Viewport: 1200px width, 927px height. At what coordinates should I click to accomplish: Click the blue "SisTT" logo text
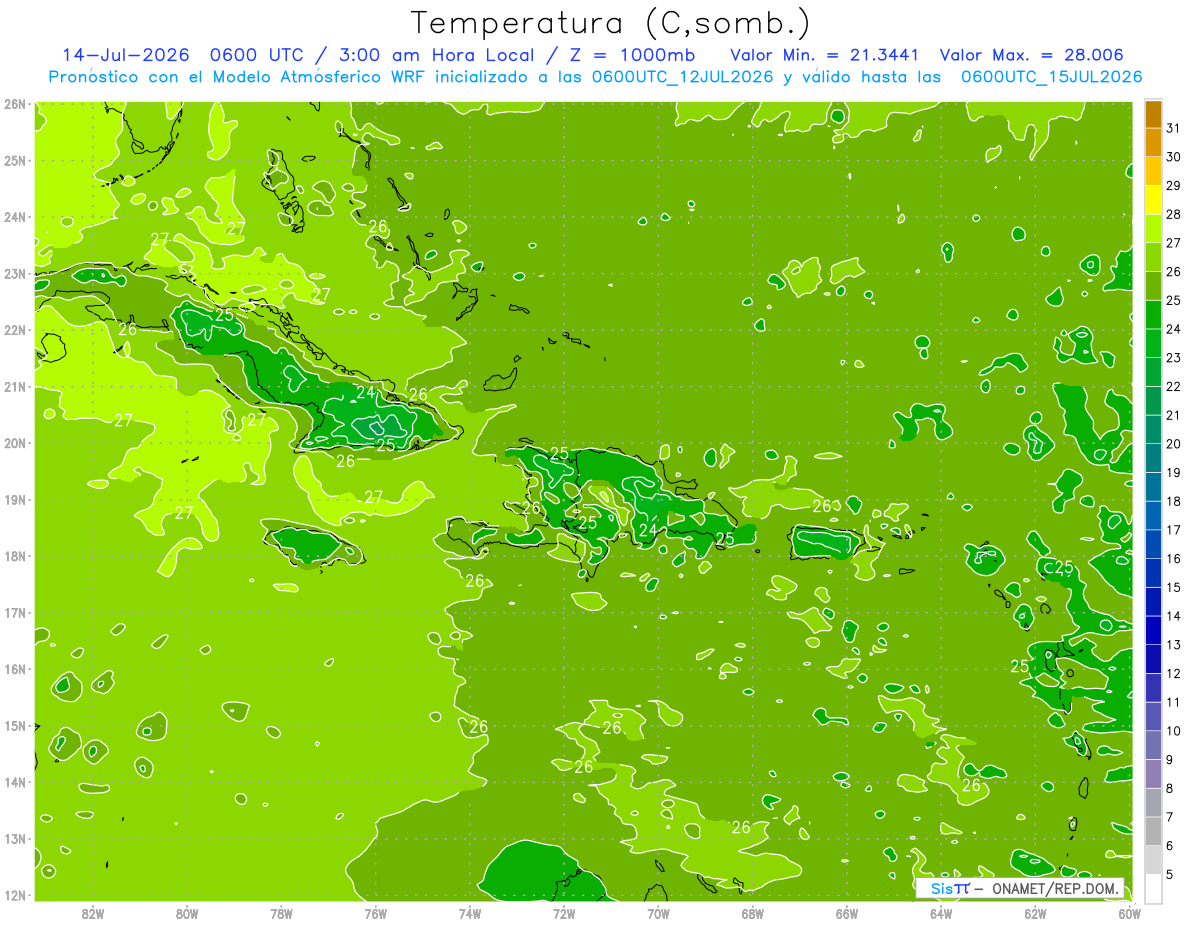[950, 889]
